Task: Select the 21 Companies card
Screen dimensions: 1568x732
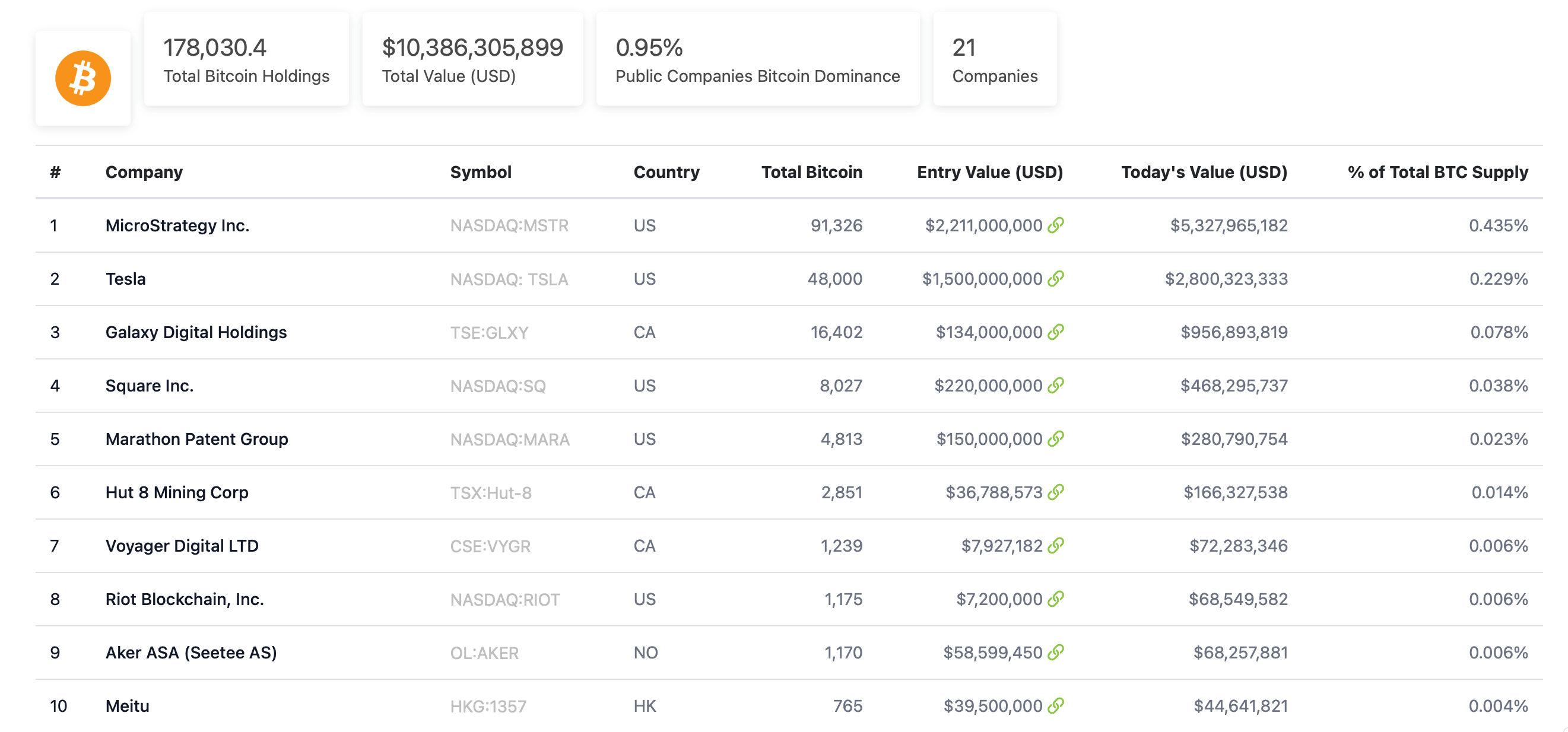Action: click(995, 59)
